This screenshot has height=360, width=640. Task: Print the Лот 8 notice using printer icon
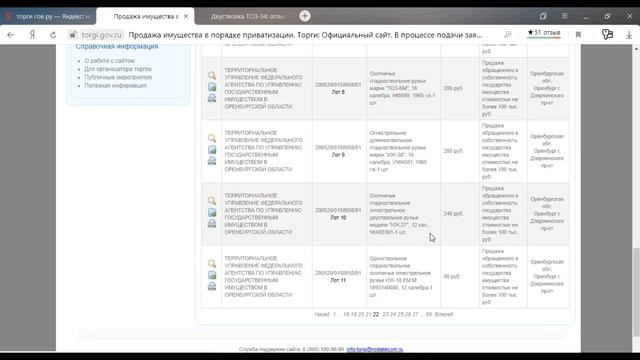(212, 98)
